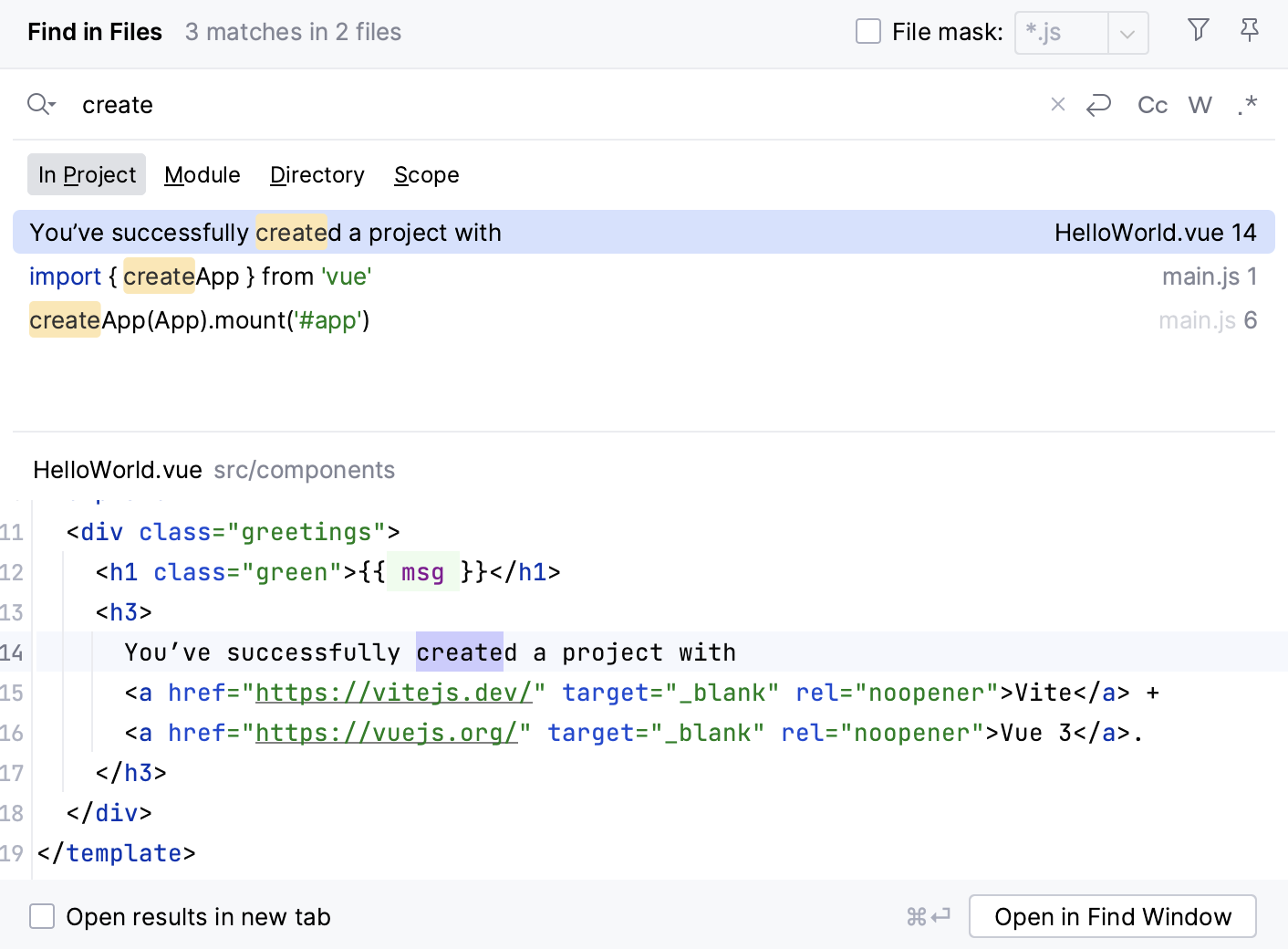
Task: Switch to the Module search scope
Action: tap(202, 174)
